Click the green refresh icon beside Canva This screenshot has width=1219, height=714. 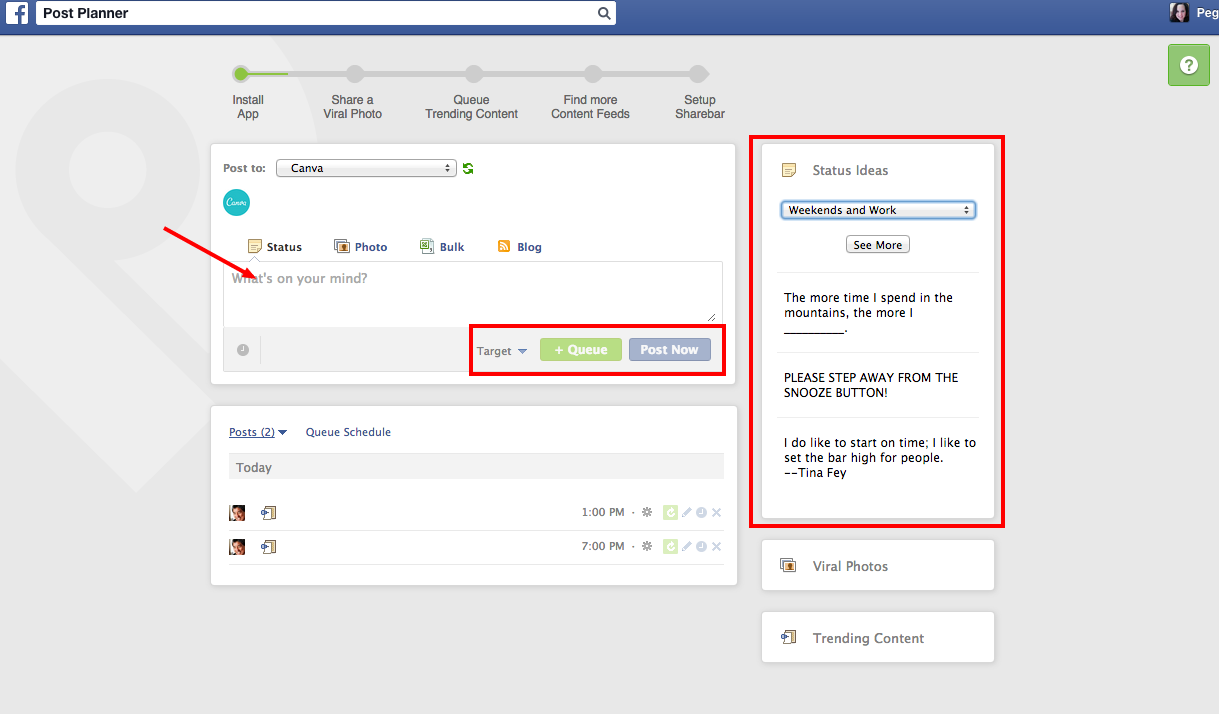[x=468, y=168]
